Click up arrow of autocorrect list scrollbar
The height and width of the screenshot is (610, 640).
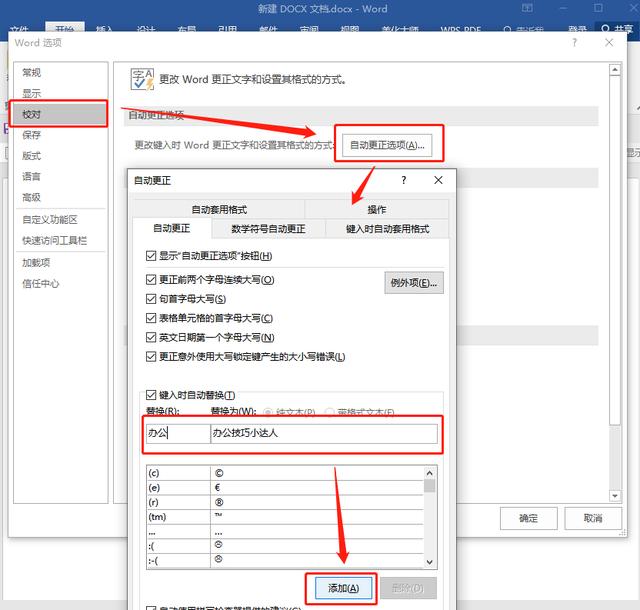point(429,473)
